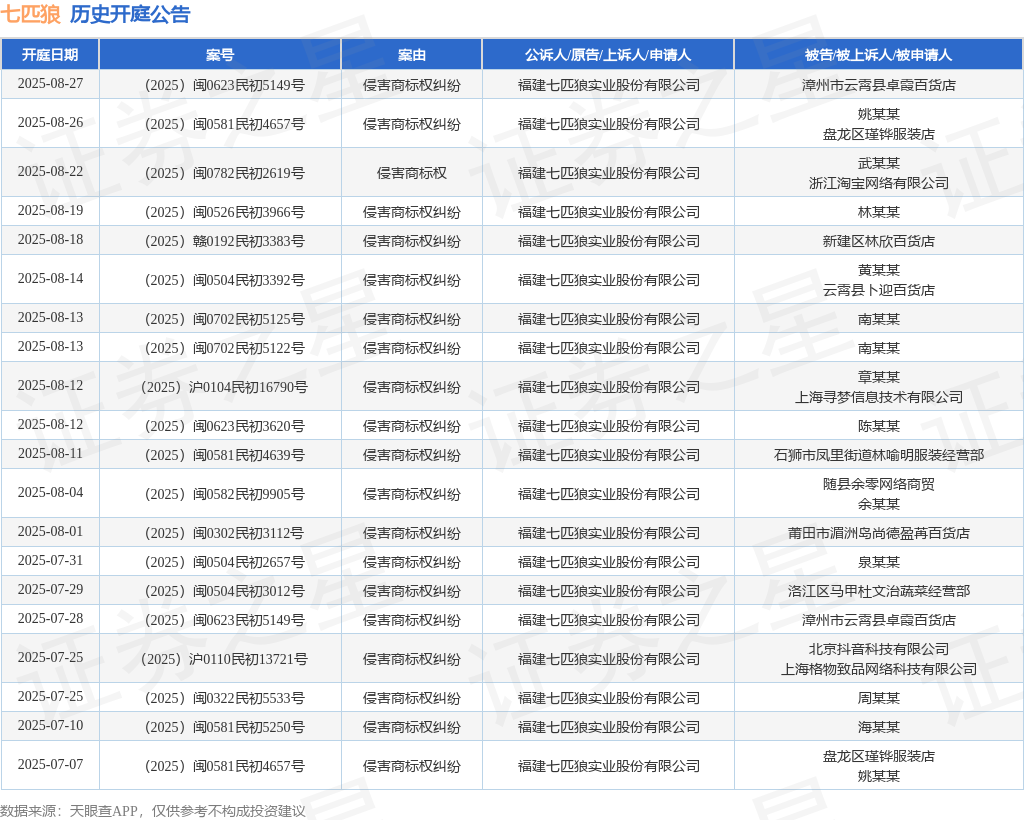Click defendant 陈某某
The width and height of the screenshot is (1024, 820).
[878, 426]
